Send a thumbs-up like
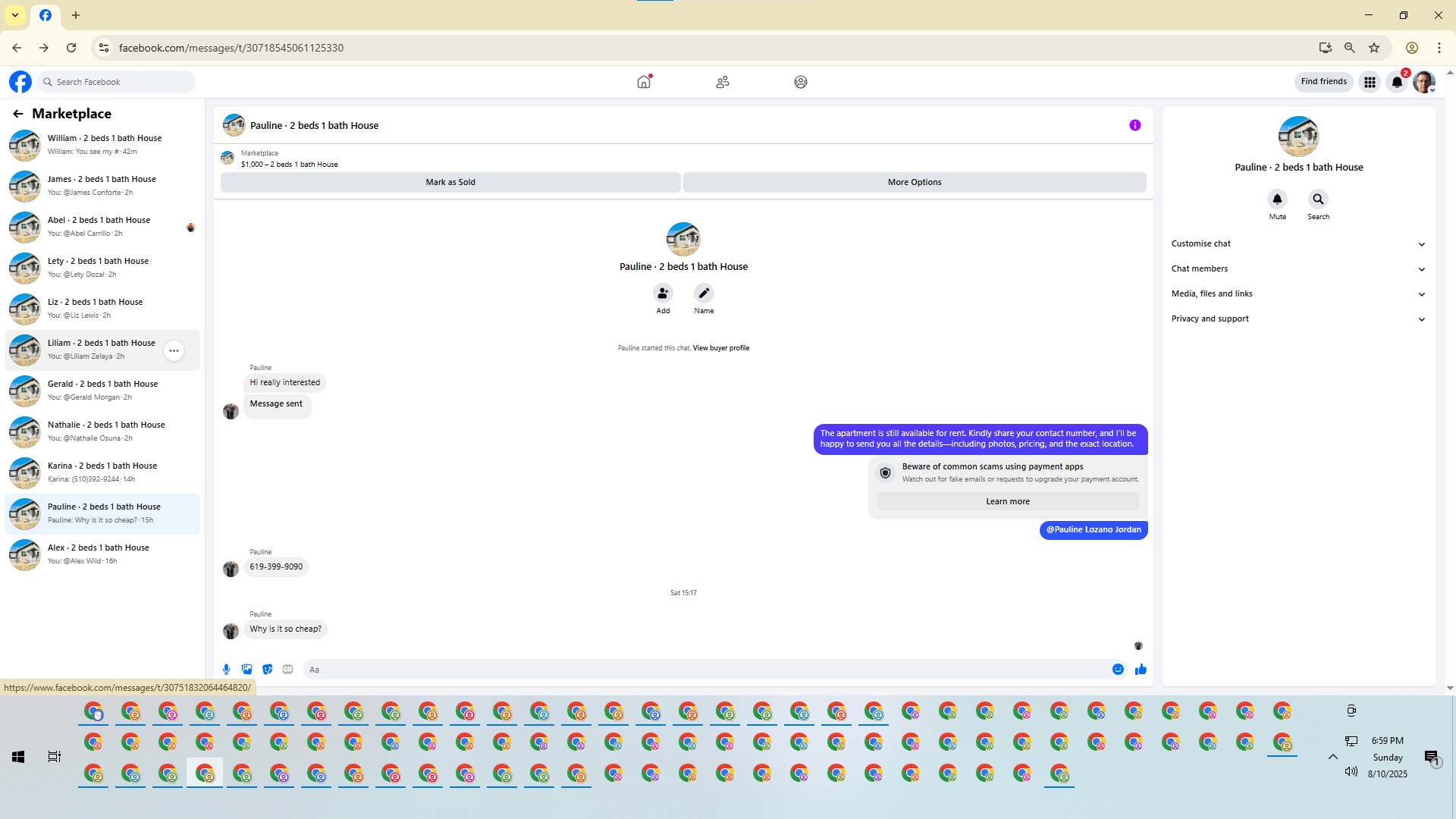1456x819 pixels. point(1141,670)
